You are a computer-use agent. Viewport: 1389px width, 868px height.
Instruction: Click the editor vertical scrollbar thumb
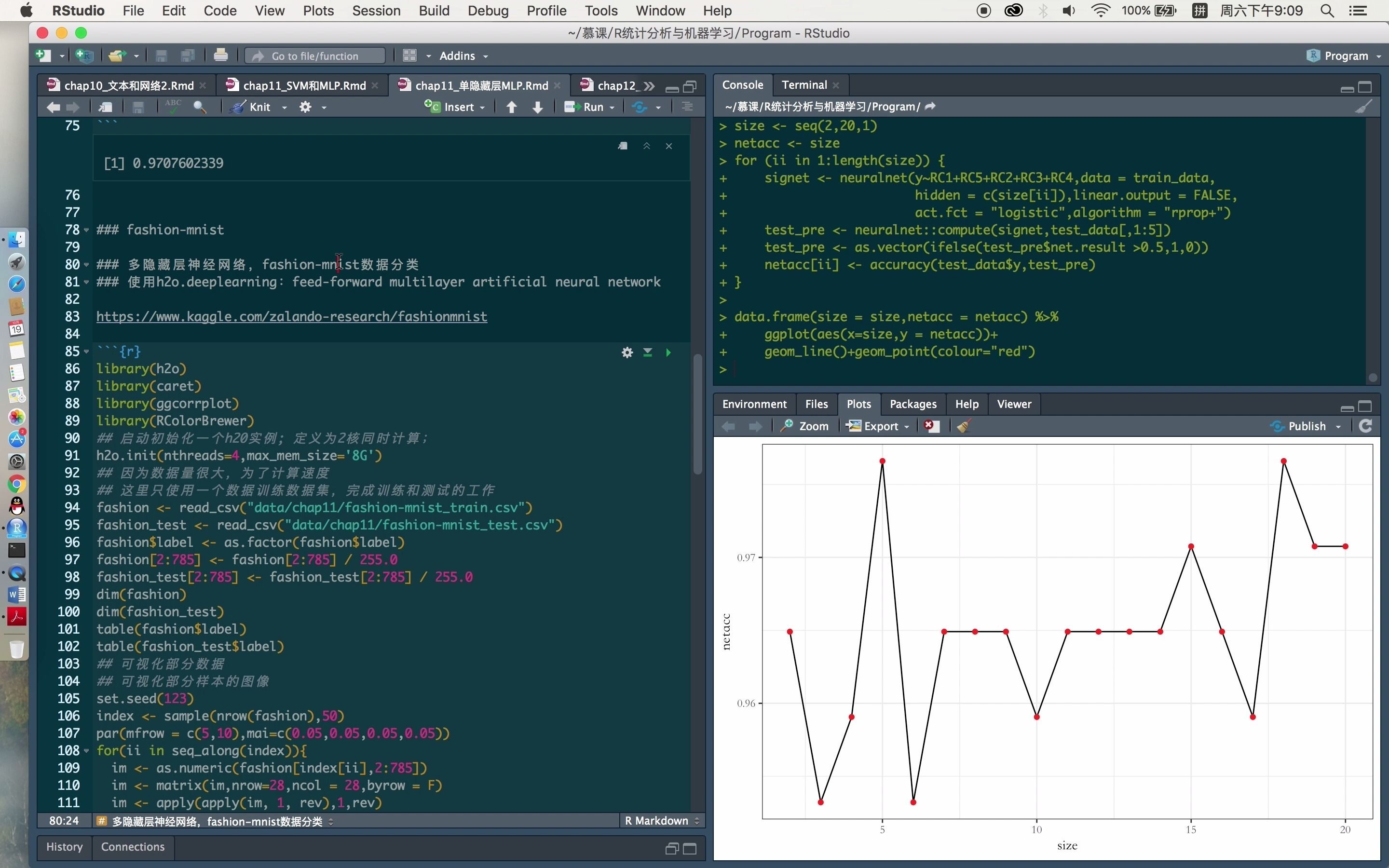tap(698, 413)
